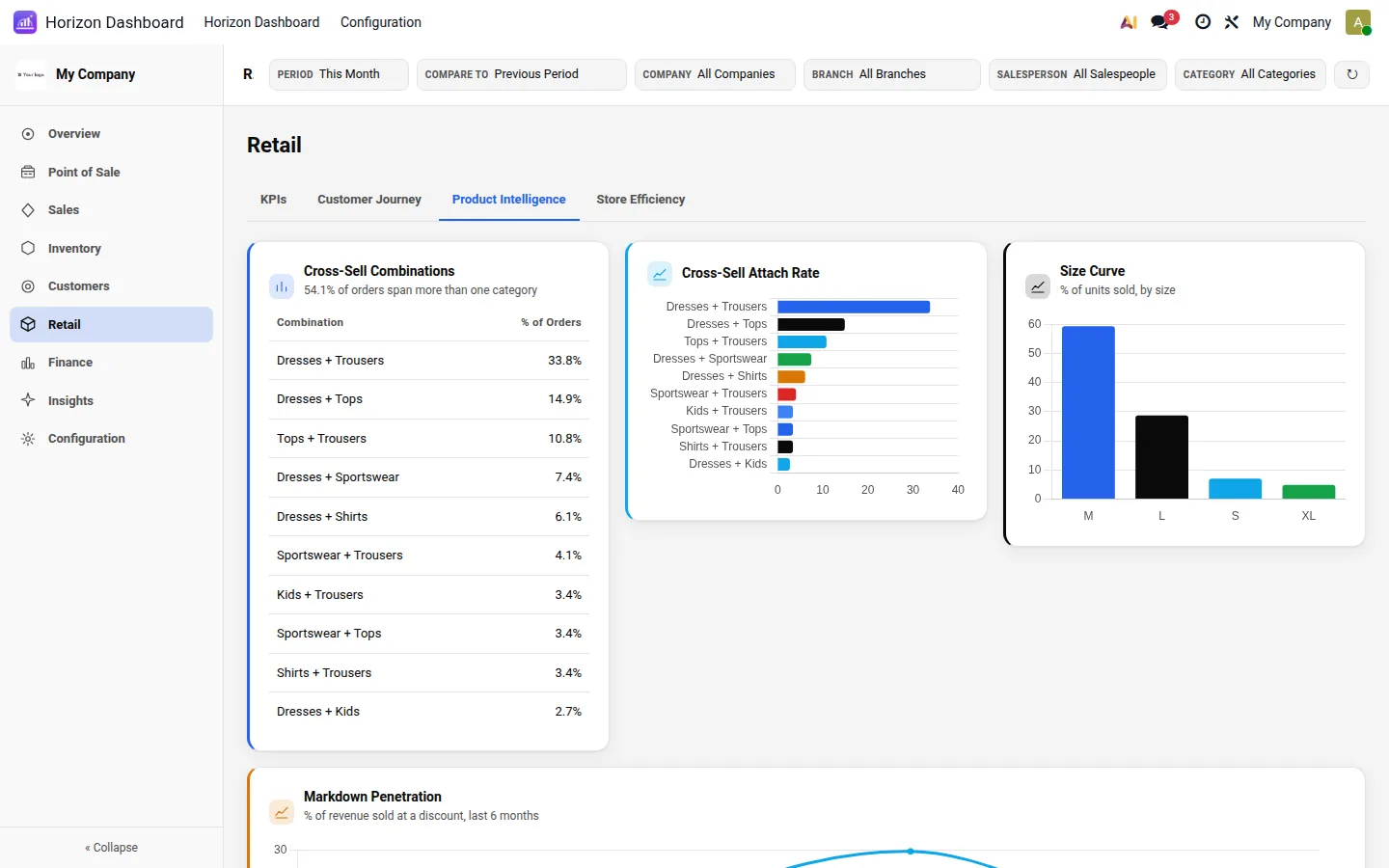The height and width of the screenshot is (868, 1389).
Task: Click the Kids + Trousers table row
Action: point(429,595)
